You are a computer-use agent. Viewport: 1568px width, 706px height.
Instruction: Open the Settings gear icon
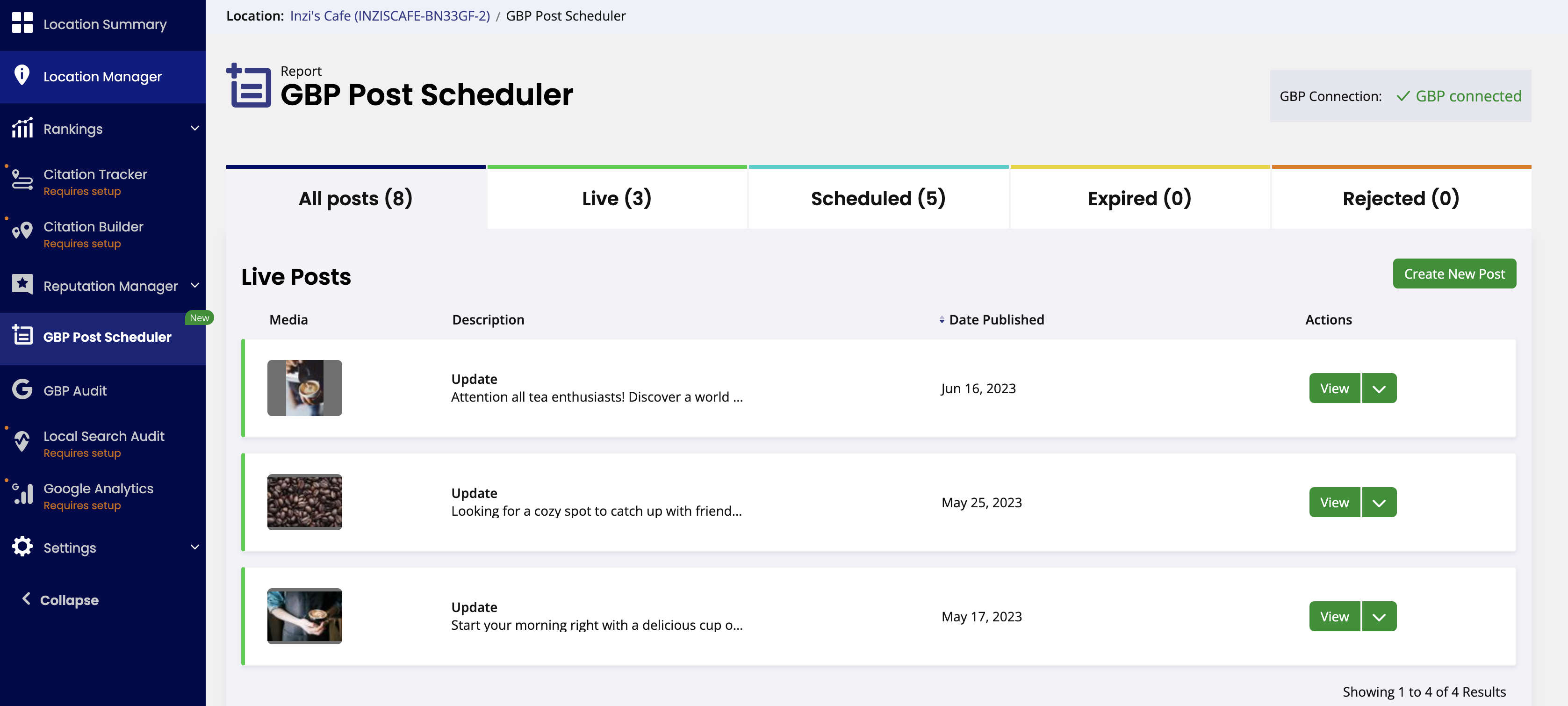point(22,547)
